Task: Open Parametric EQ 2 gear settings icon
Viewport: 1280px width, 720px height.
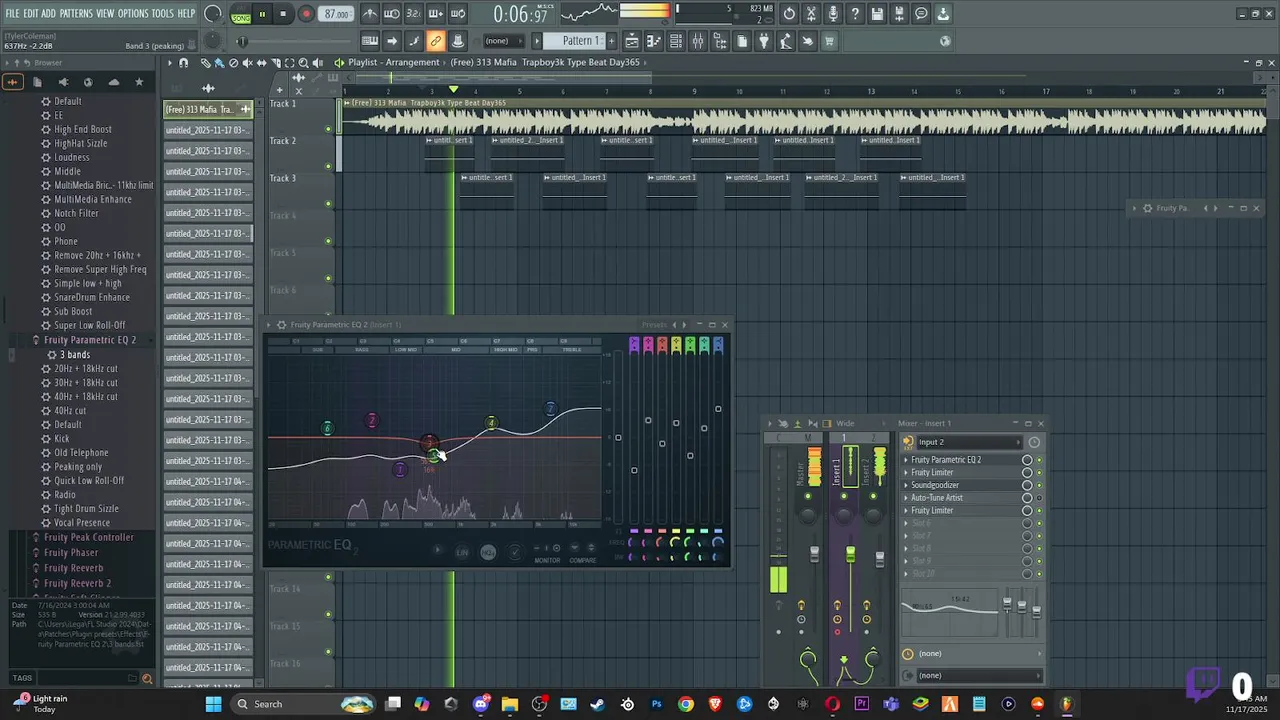Action: click(x=281, y=325)
